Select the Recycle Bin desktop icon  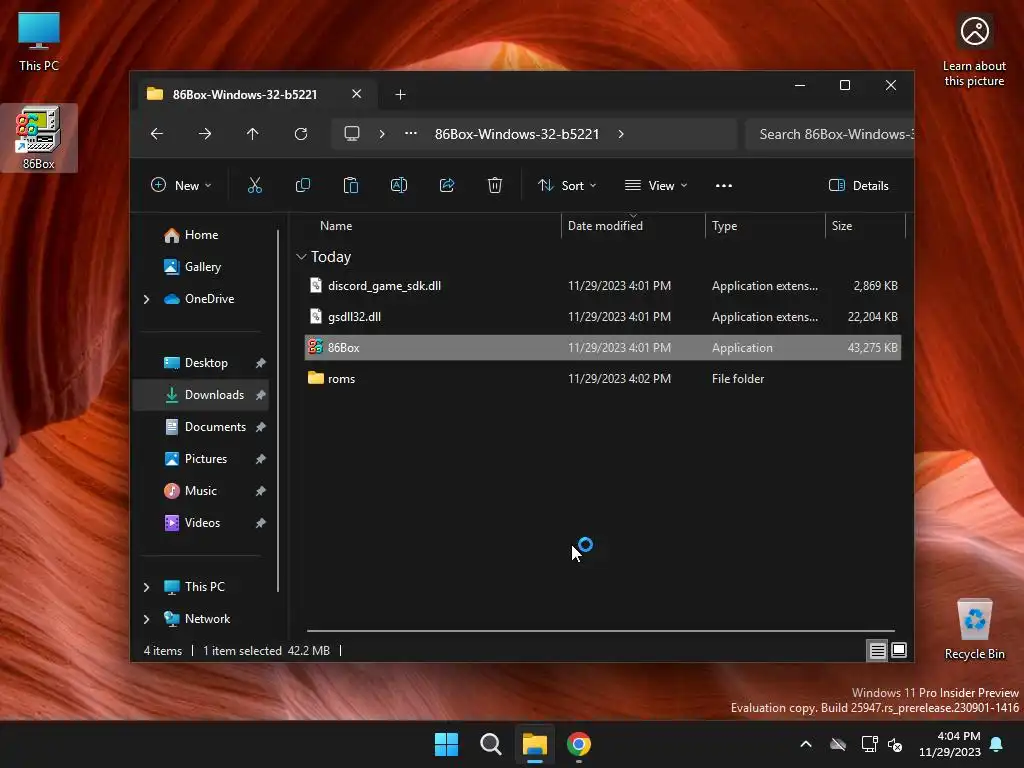point(974,629)
